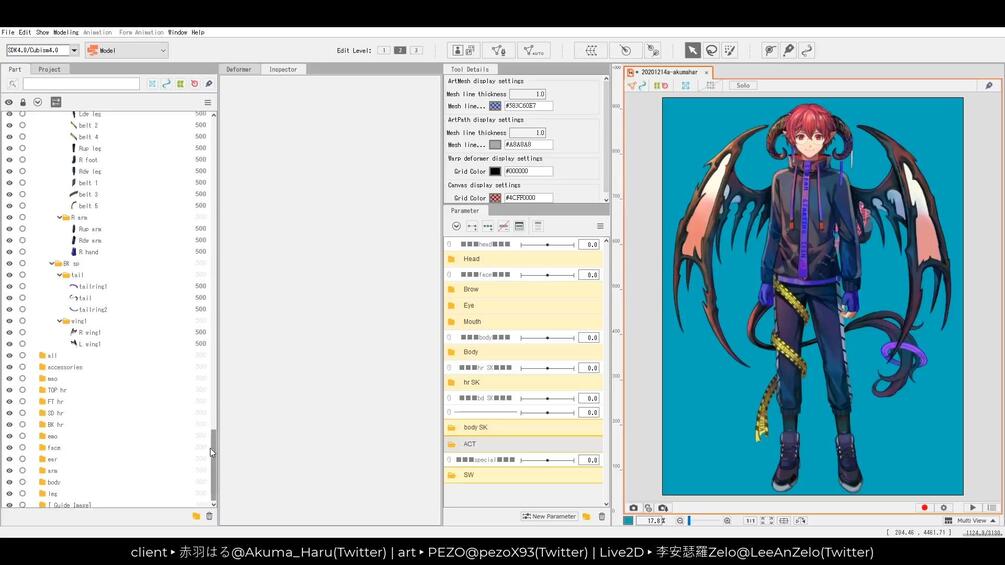Set Edit Level to 1
Screen dimensions: 1005x565
click(383, 50)
